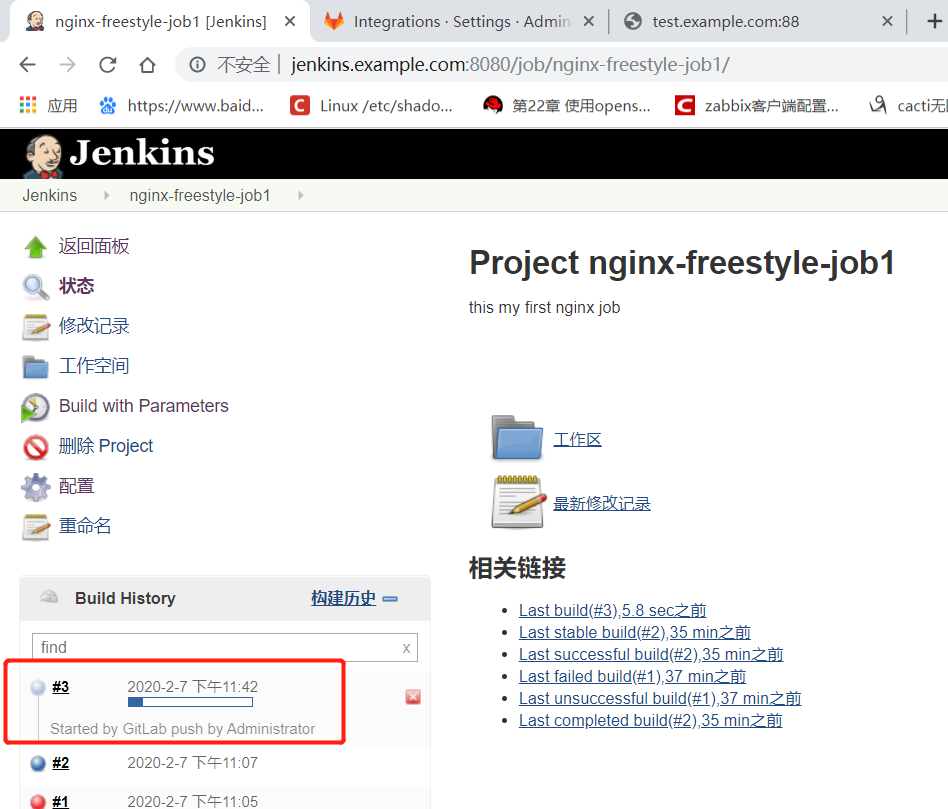
Task: Open the 工作区 link
Action: pyautogui.click(x=577, y=440)
